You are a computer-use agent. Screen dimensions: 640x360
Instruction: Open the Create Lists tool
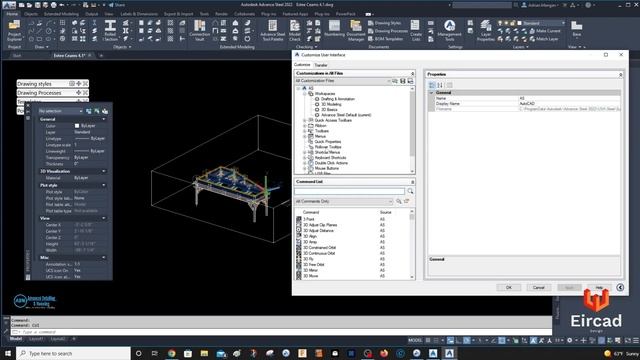pyautogui.click(x=416, y=31)
